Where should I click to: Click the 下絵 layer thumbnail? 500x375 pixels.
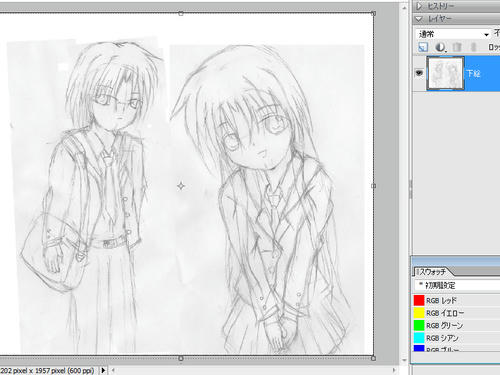pyautogui.click(x=445, y=73)
